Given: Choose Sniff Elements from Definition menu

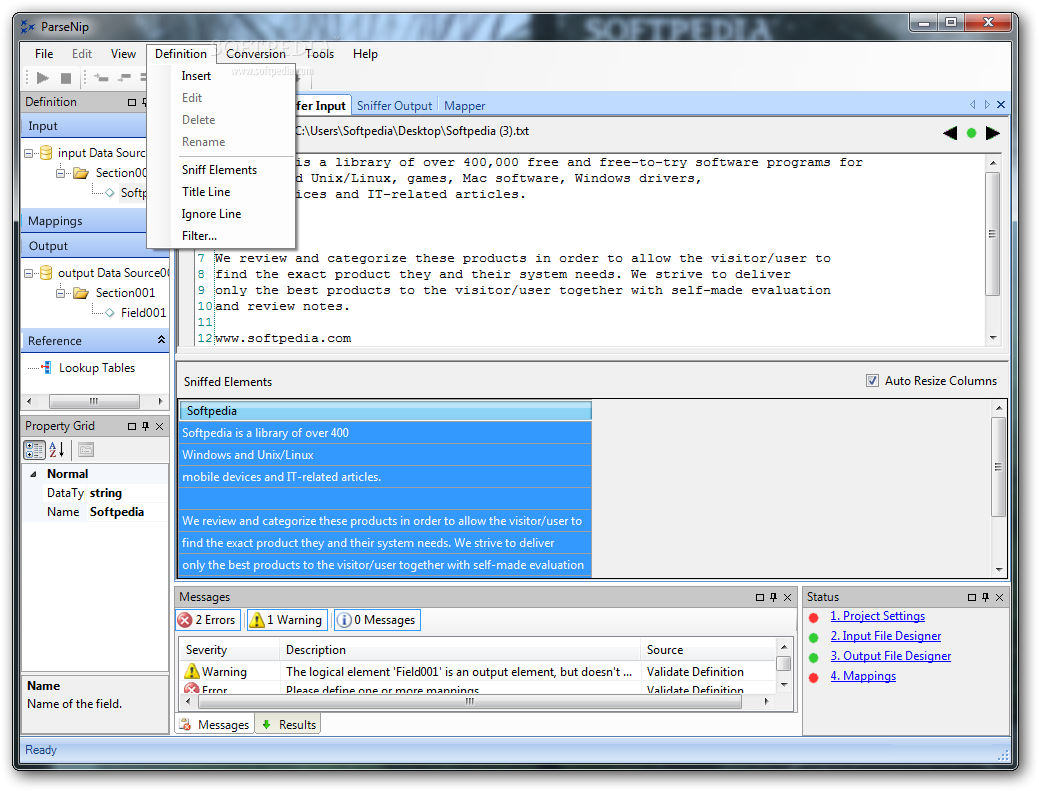Looking at the screenshot, I should tap(221, 170).
